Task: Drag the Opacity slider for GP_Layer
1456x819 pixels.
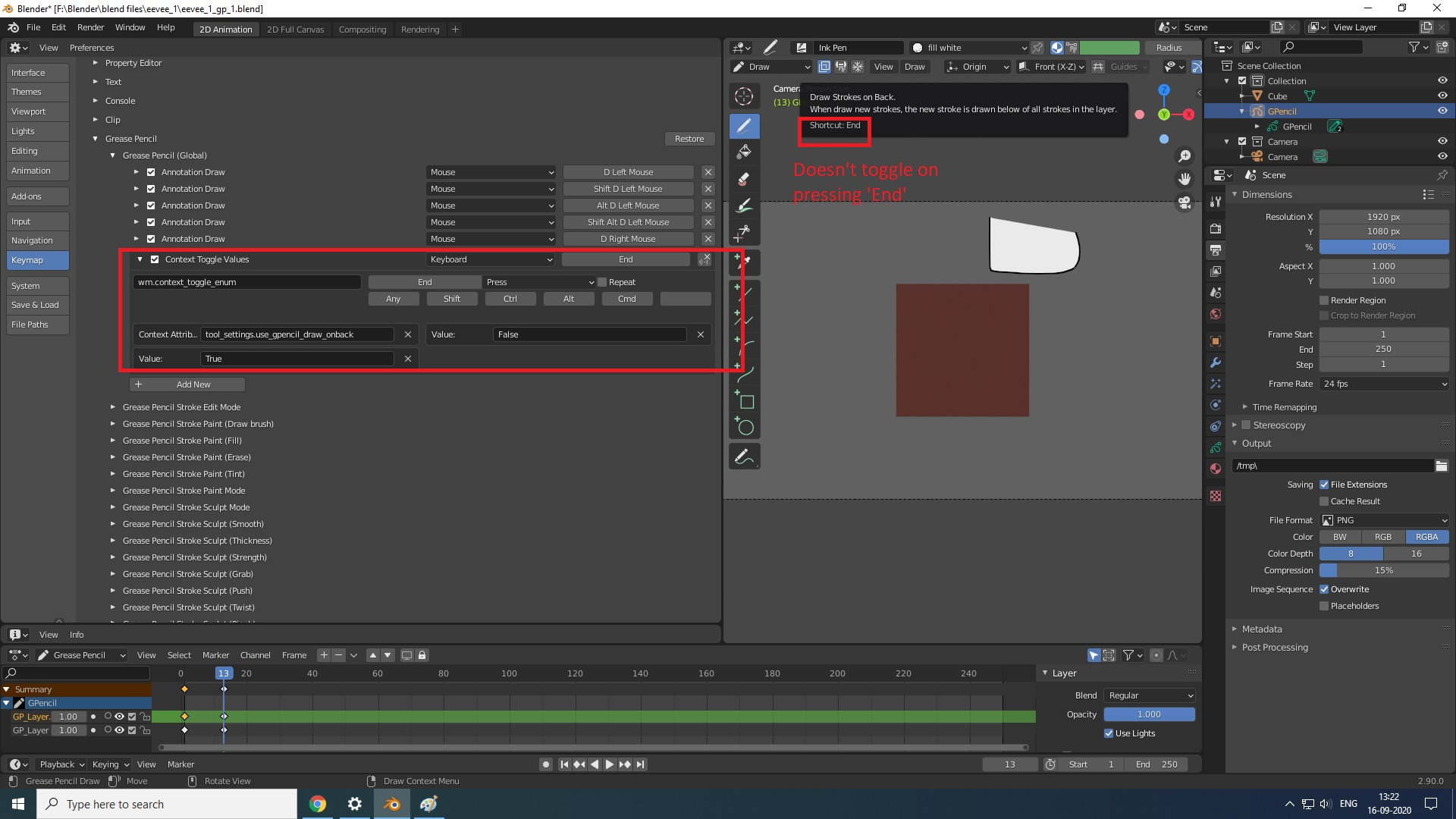Action: point(1149,714)
